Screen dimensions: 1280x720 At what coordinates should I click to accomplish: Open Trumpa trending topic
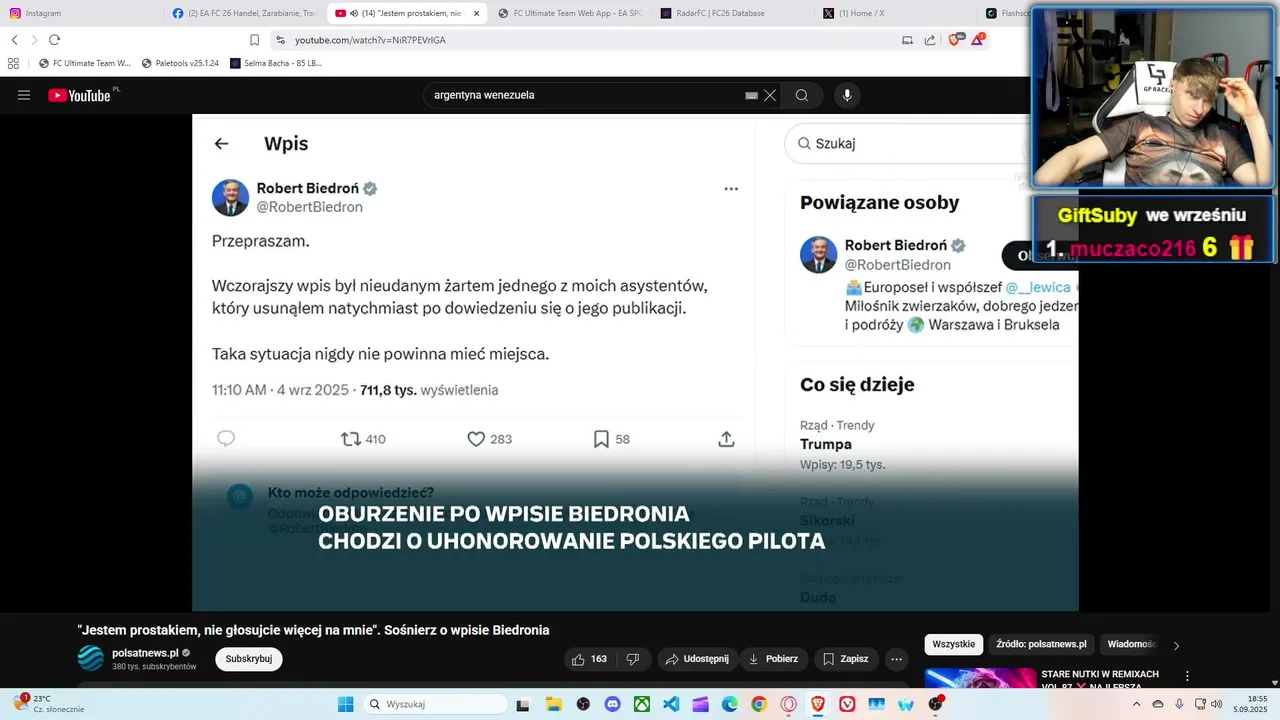(826, 444)
